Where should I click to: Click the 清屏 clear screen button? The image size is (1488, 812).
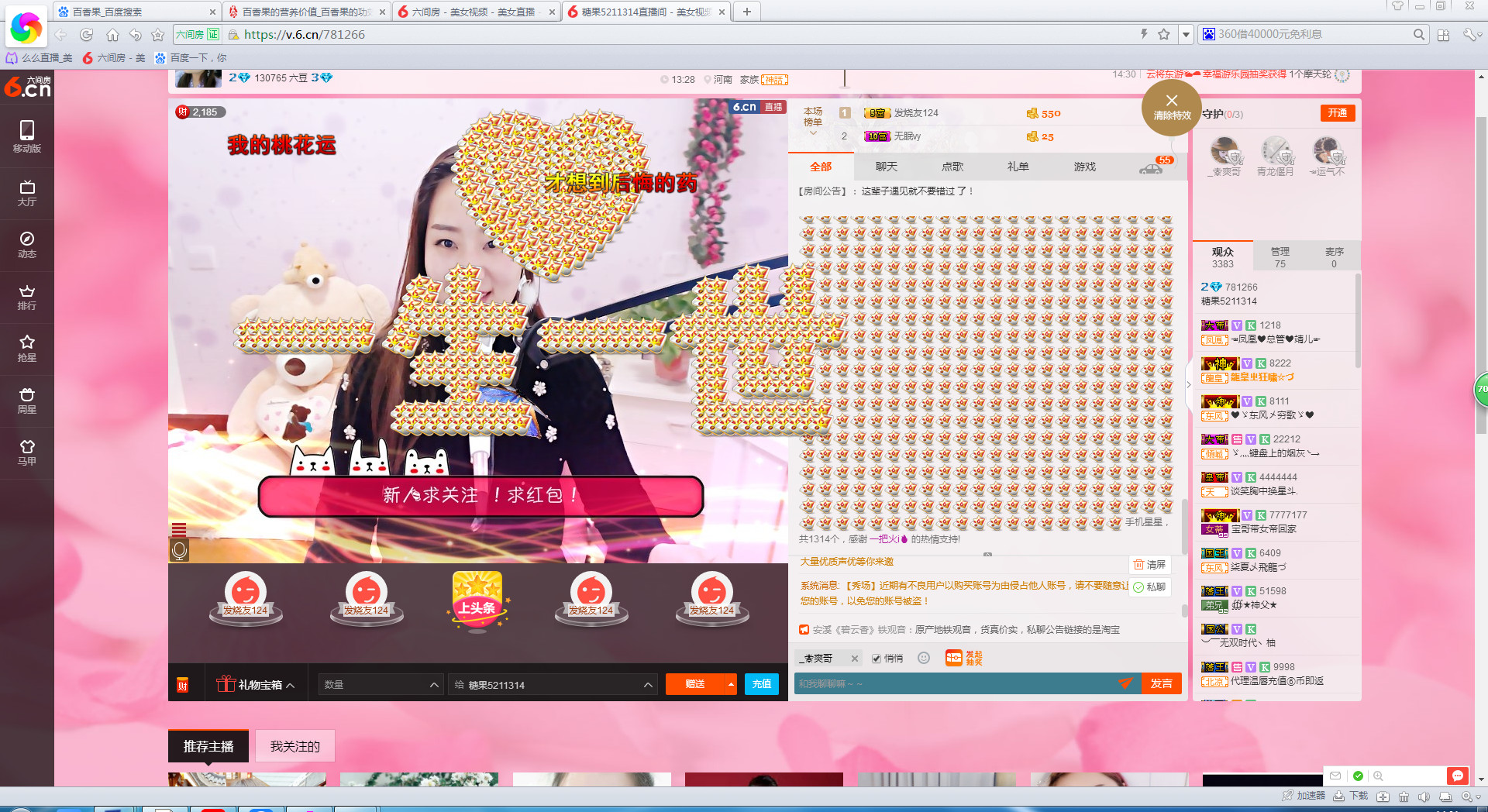point(1149,565)
